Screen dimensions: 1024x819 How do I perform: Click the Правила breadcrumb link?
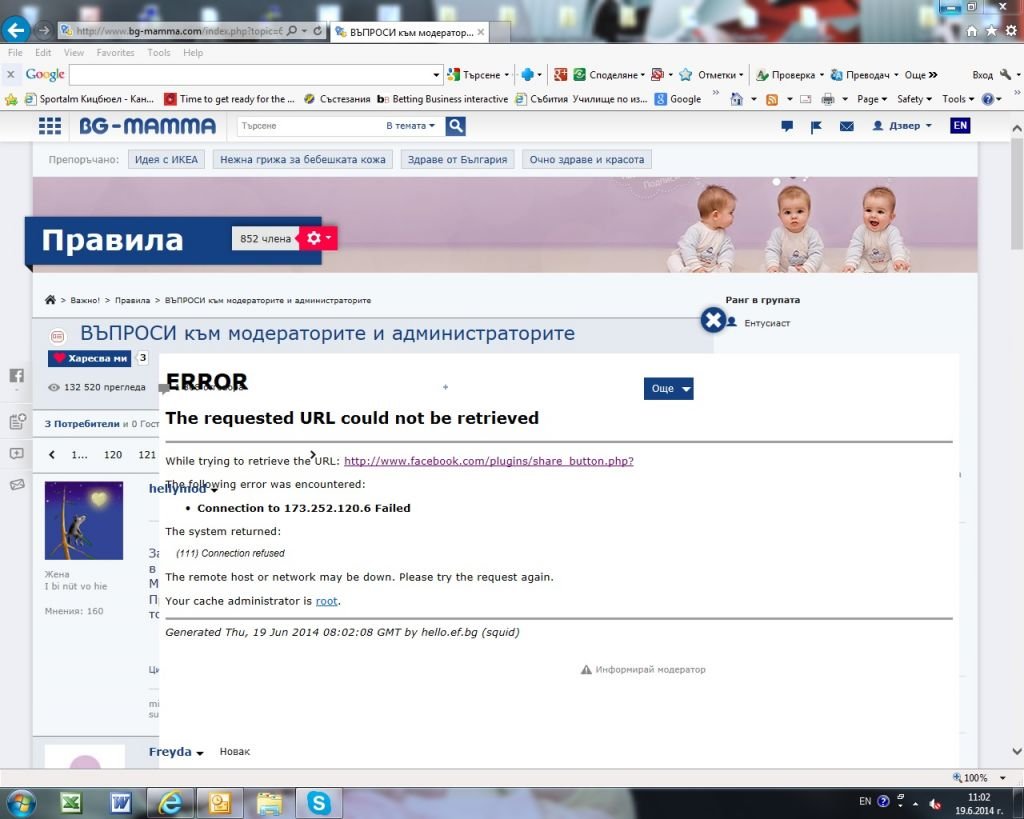pos(133,300)
